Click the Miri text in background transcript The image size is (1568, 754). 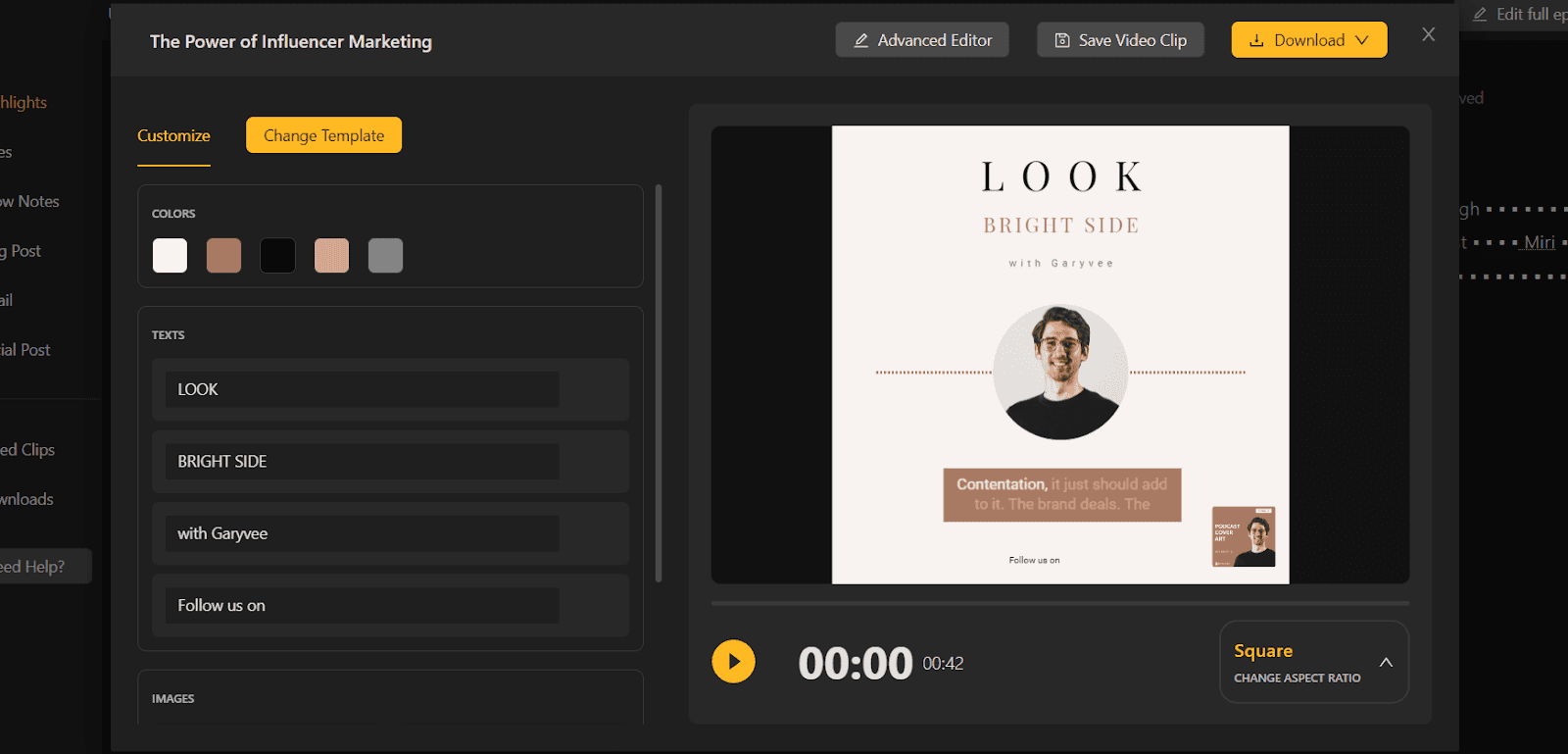click(1540, 242)
